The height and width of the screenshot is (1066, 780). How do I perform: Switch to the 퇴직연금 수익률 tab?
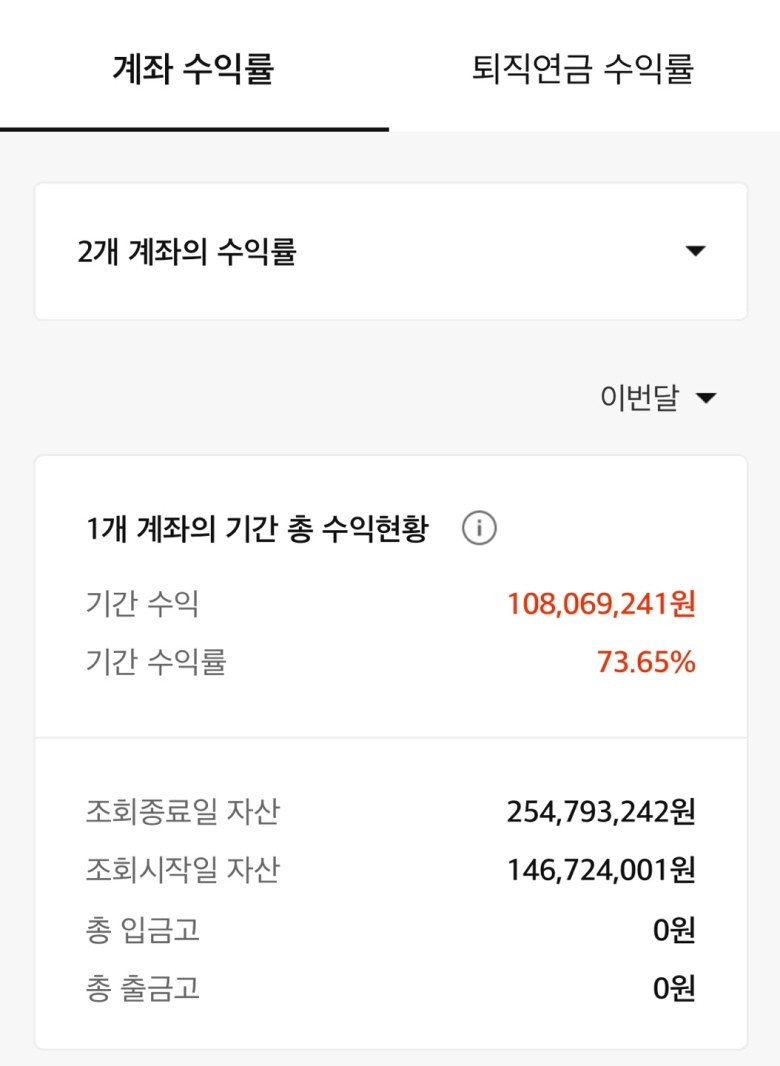[x=583, y=69]
